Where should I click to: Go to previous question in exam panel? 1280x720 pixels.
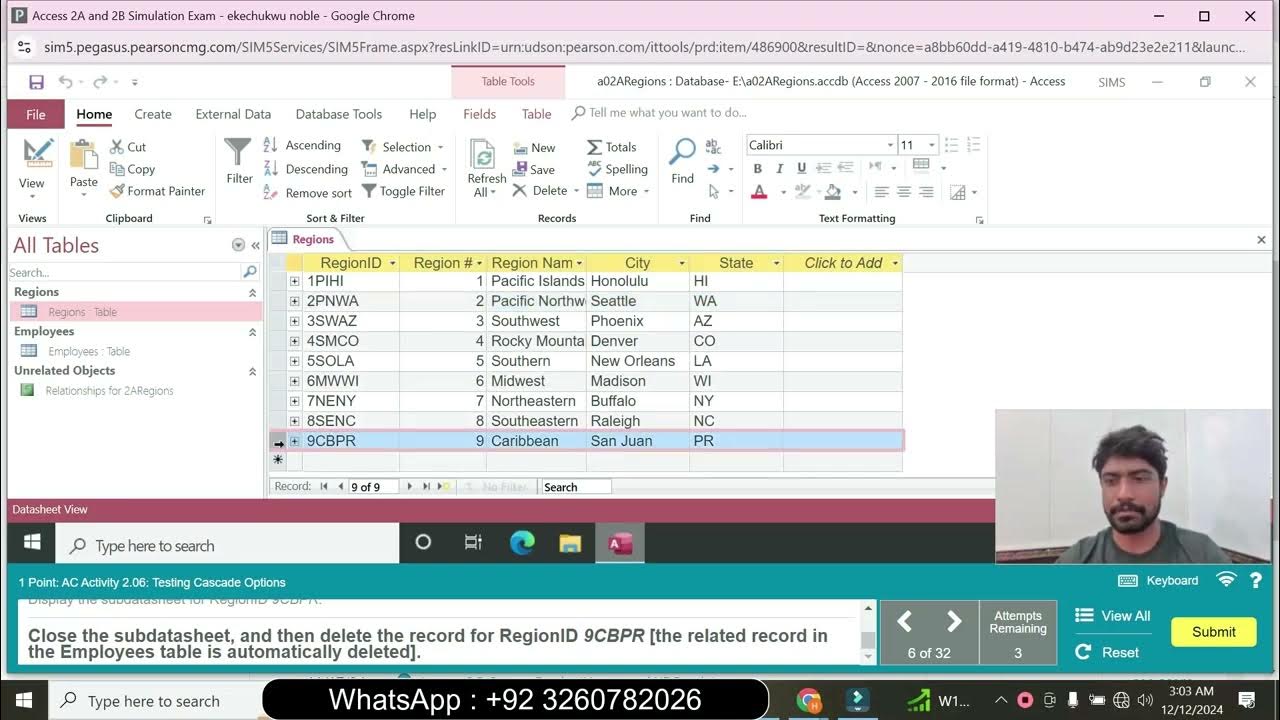tap(904, 622)
